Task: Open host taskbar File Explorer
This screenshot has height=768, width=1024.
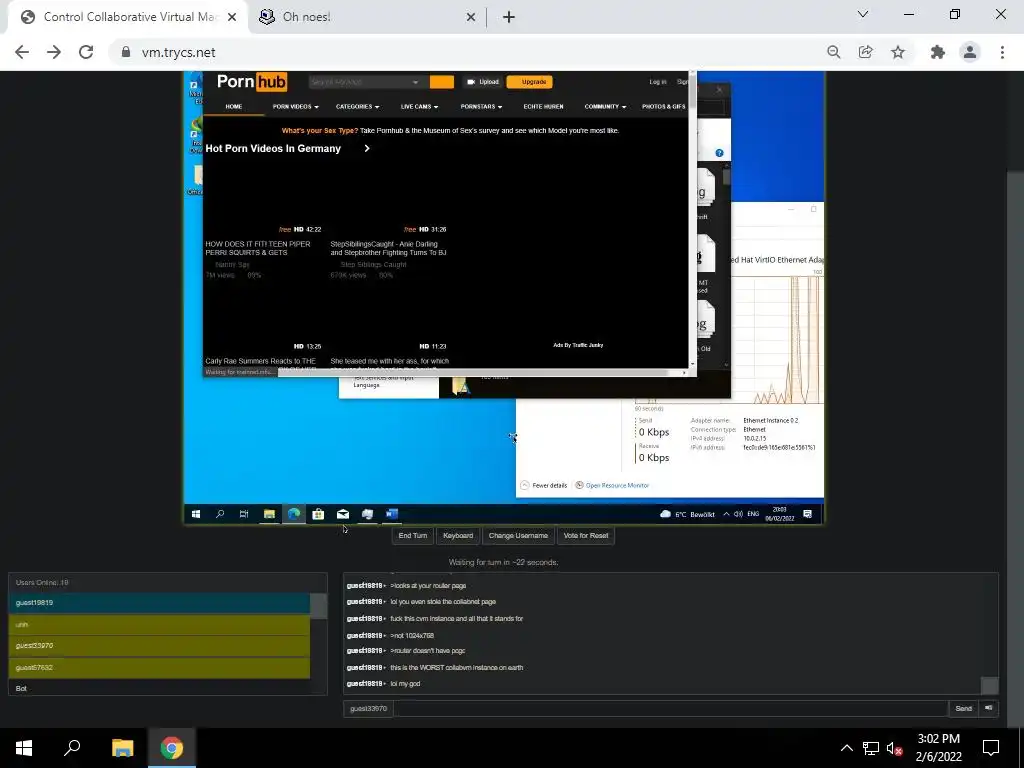Action: [122, 748]
